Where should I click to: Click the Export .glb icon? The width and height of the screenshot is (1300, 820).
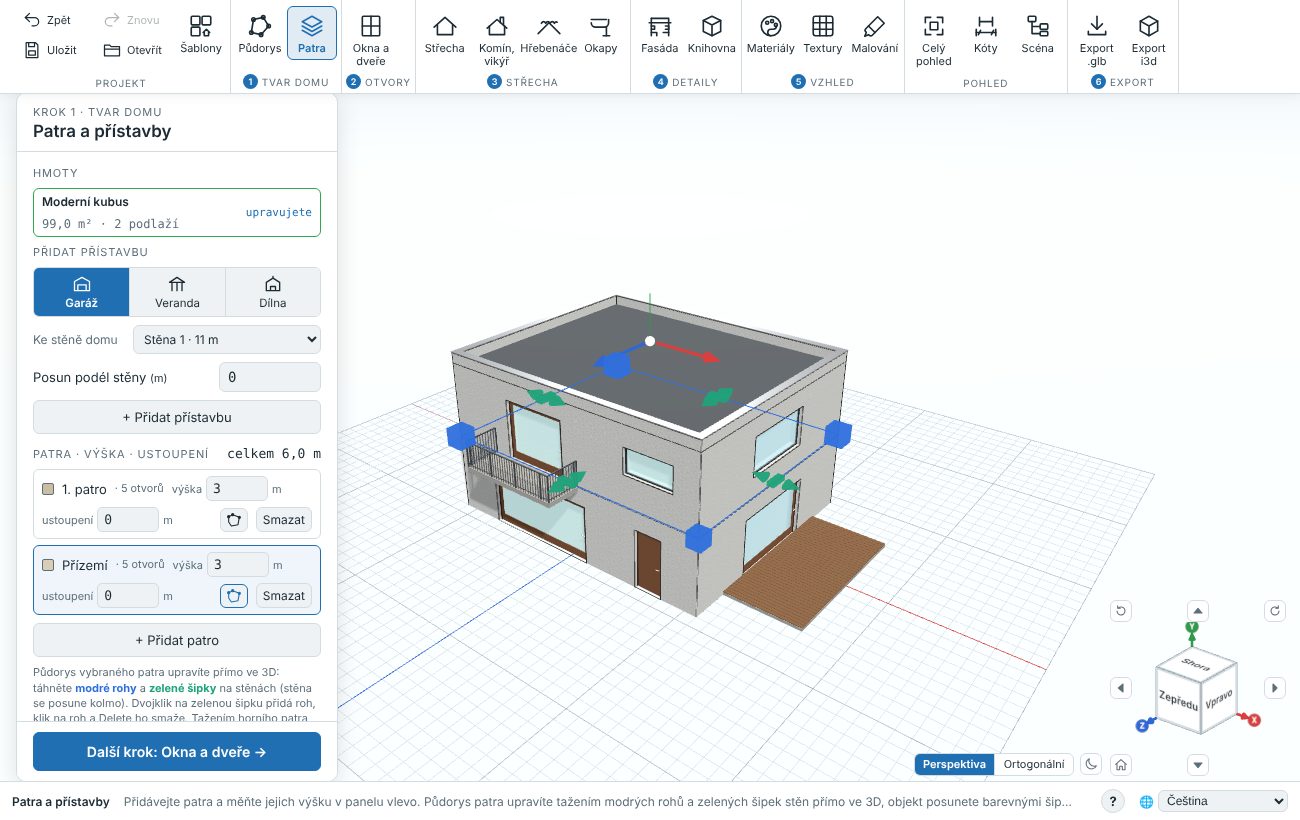pyautogui.click(x=1097, y=40)
